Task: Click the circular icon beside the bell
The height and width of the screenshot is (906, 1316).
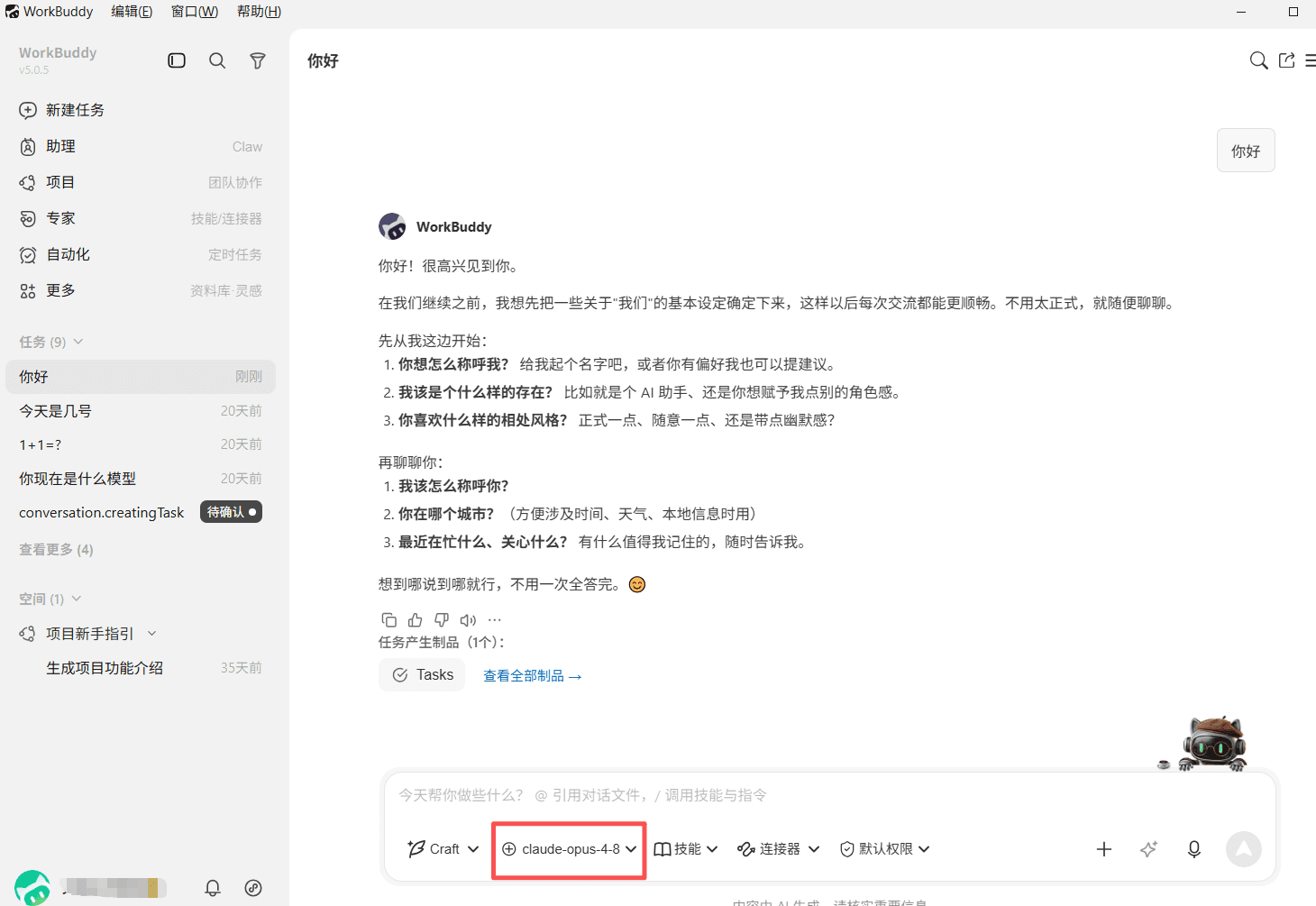Action: click(x=253, y=888)
